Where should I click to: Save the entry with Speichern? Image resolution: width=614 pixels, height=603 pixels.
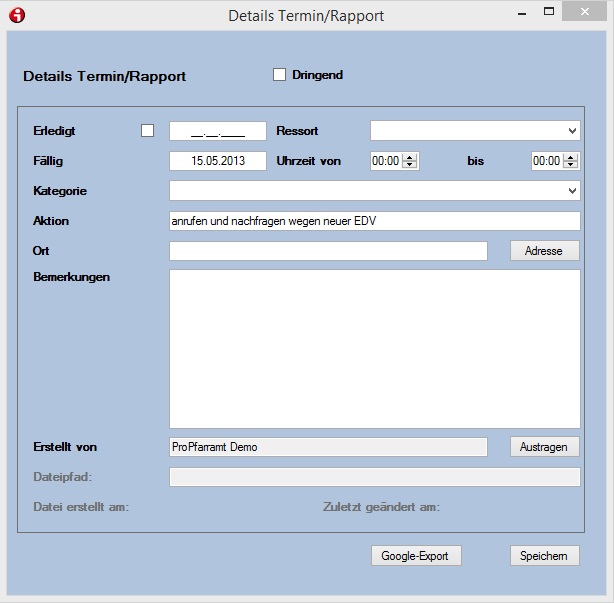(544, 556)
